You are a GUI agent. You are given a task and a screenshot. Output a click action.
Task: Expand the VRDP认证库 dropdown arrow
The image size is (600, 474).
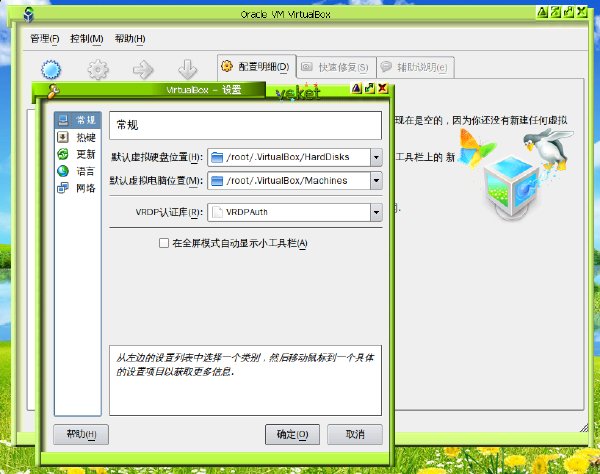pos(377,212)
